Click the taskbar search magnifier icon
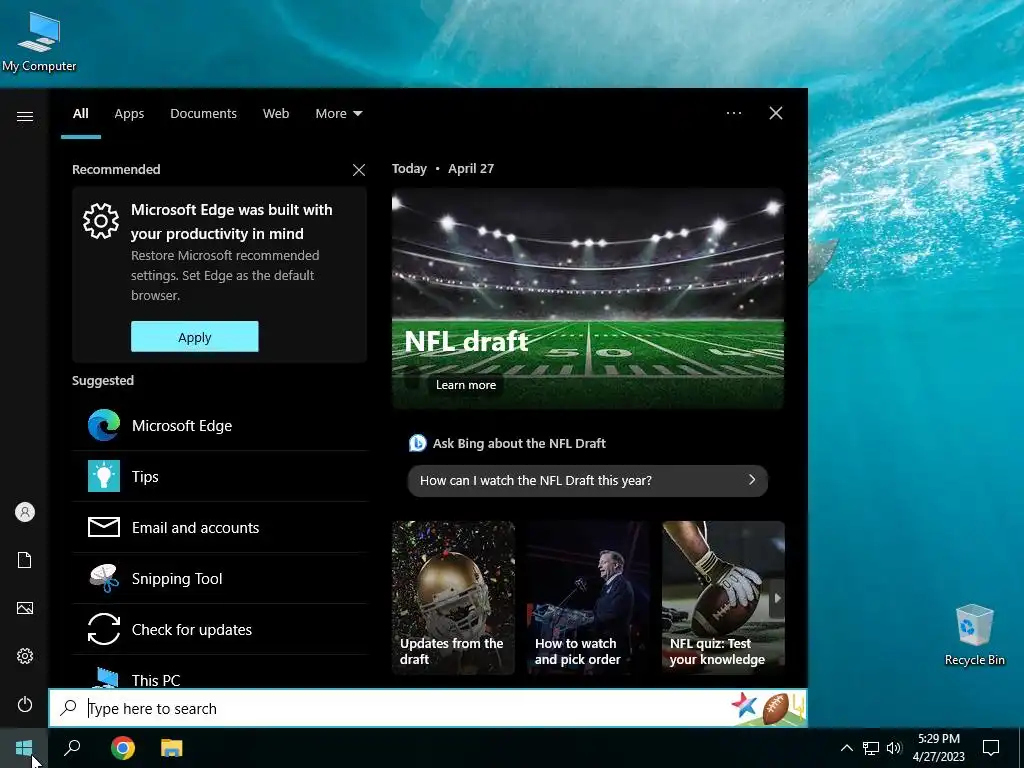The image size is (1024, 768). (72, 748)
